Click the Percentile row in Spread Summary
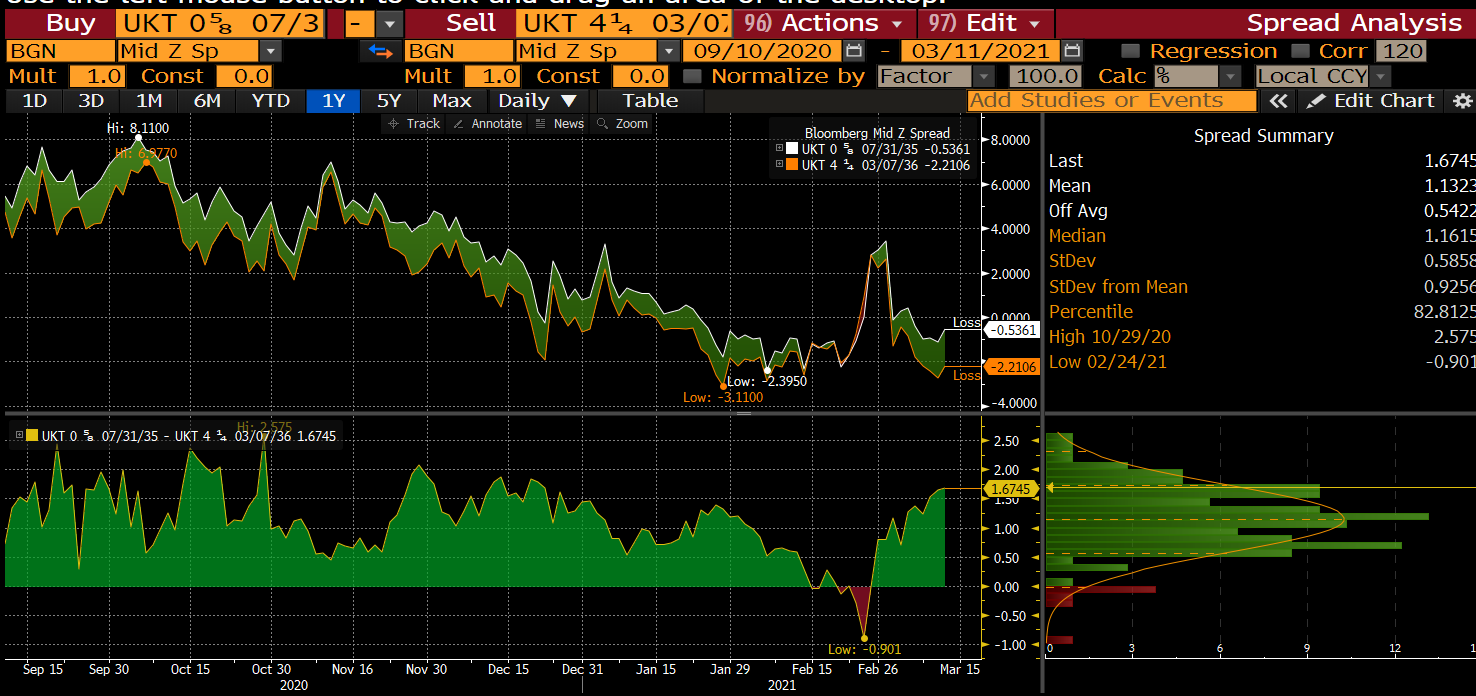 point(1262,312)
